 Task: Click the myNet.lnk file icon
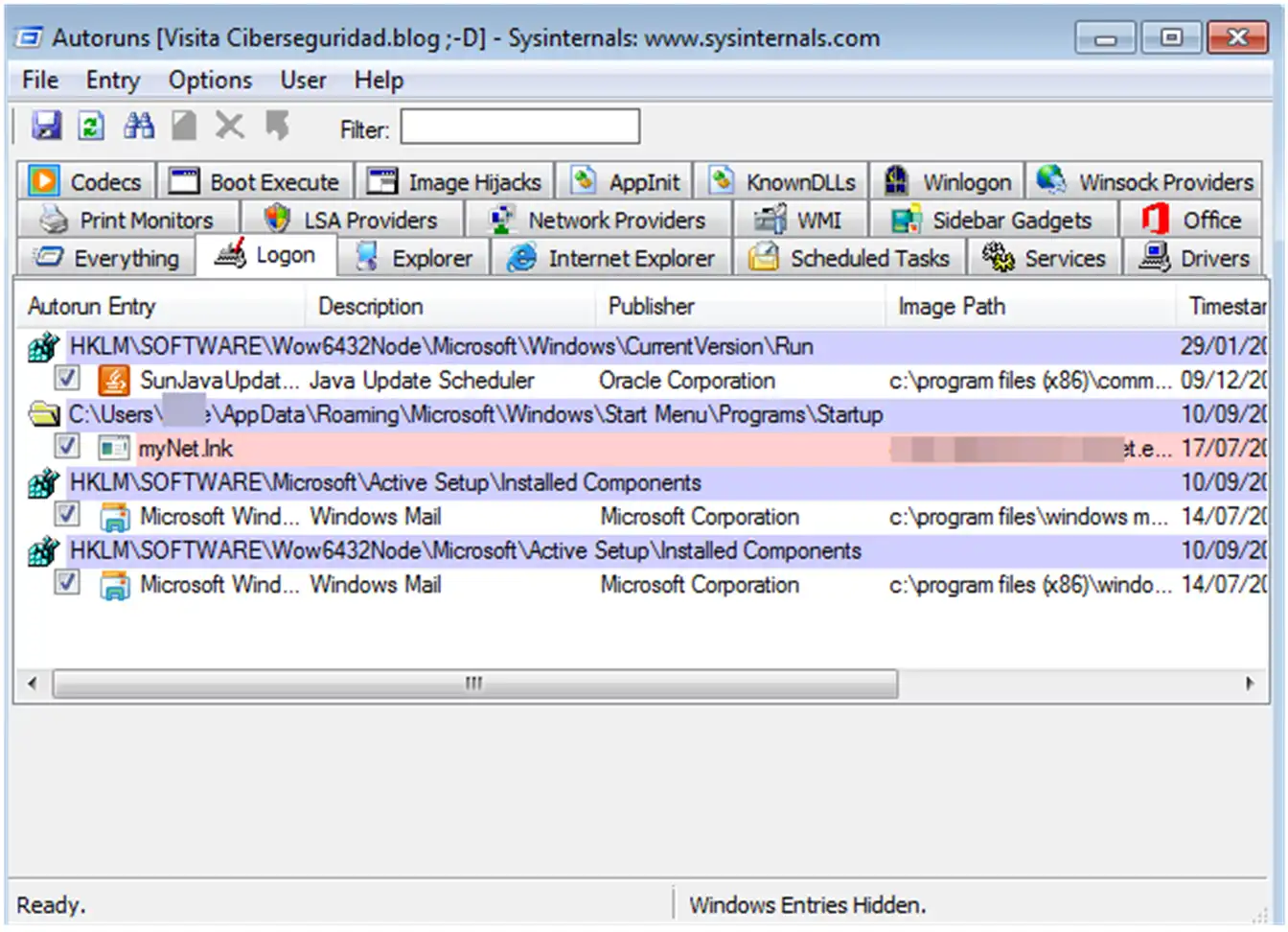(114, 448)
